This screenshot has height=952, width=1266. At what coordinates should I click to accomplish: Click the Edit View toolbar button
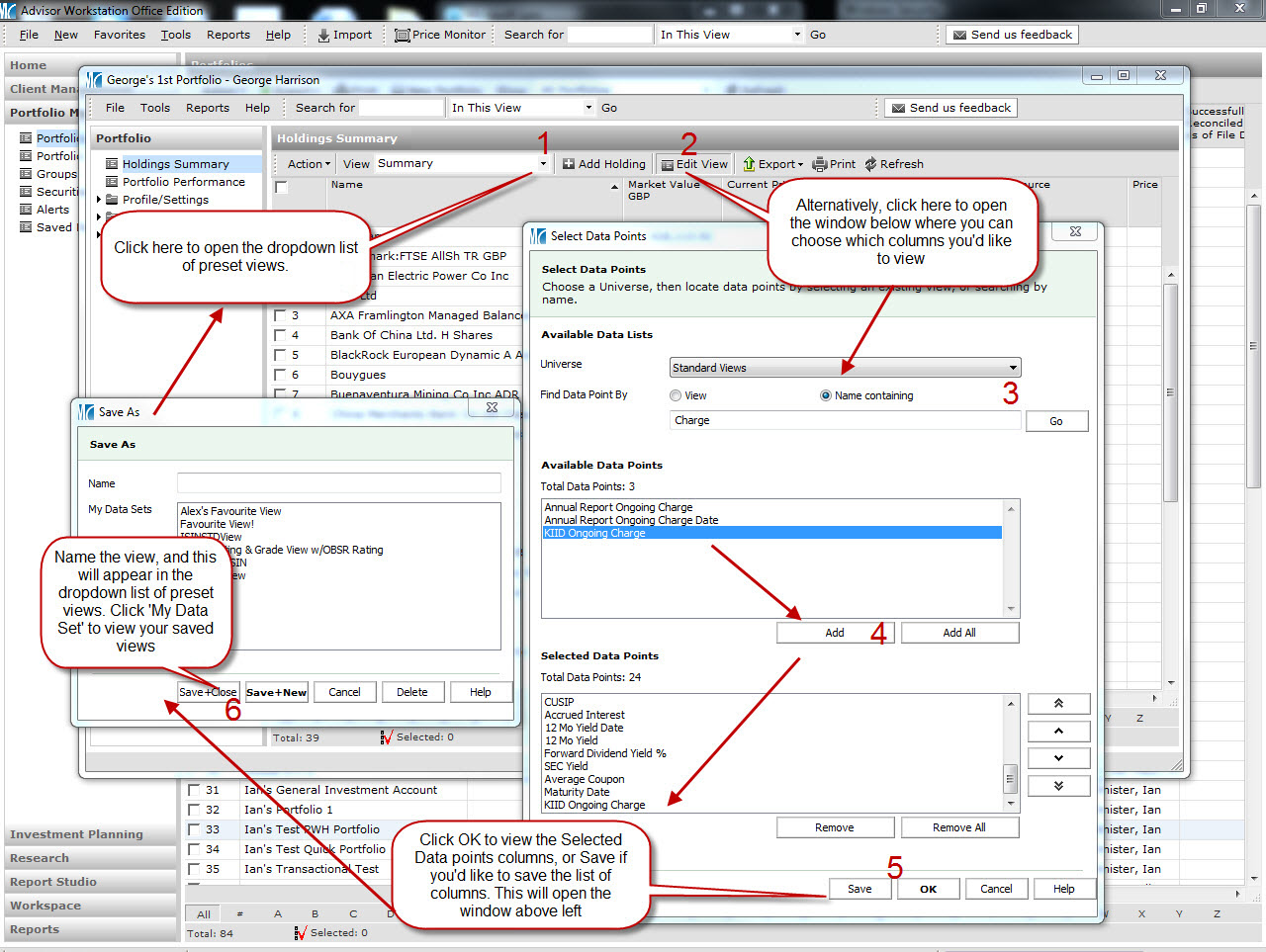695,164
